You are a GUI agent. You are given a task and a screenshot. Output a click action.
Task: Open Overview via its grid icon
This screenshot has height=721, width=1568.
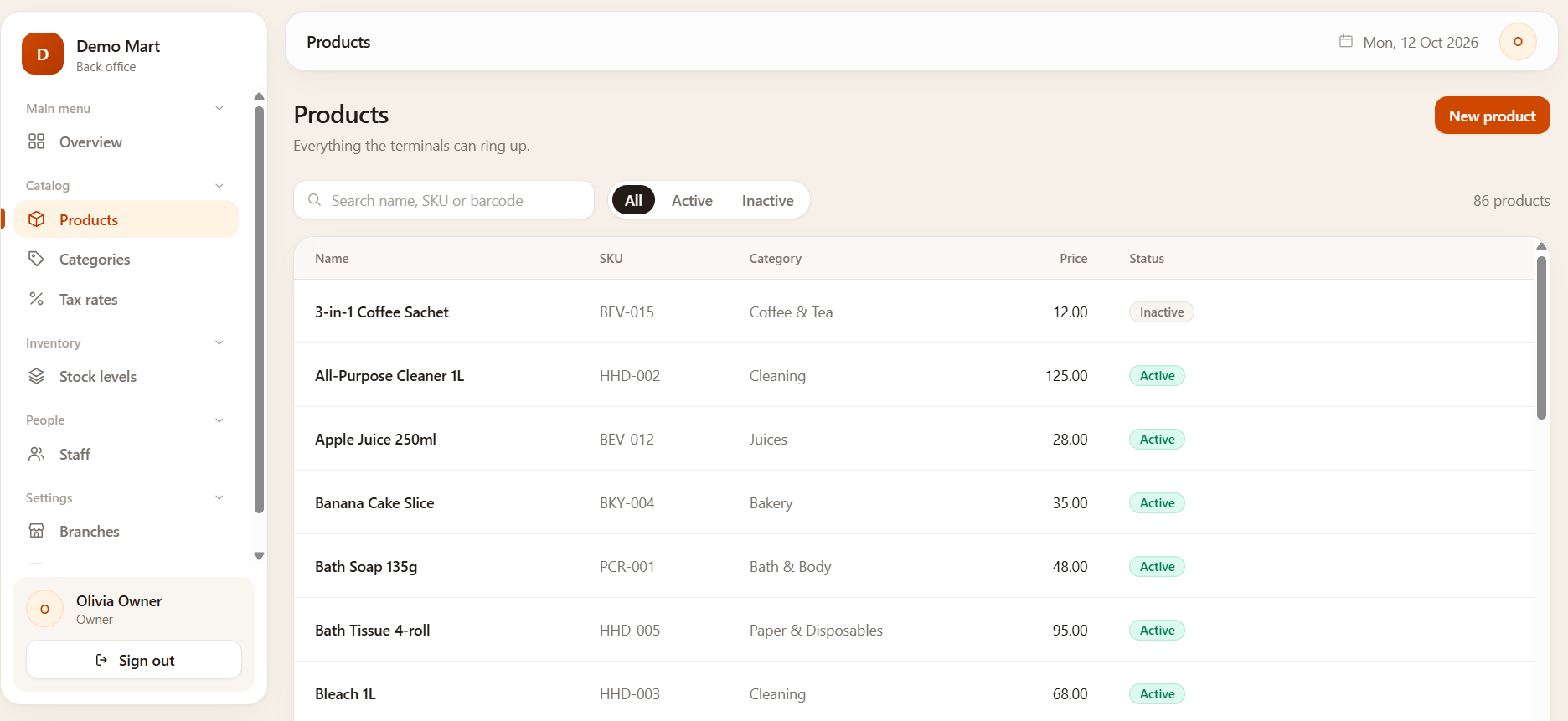click(x=36, y=142)
